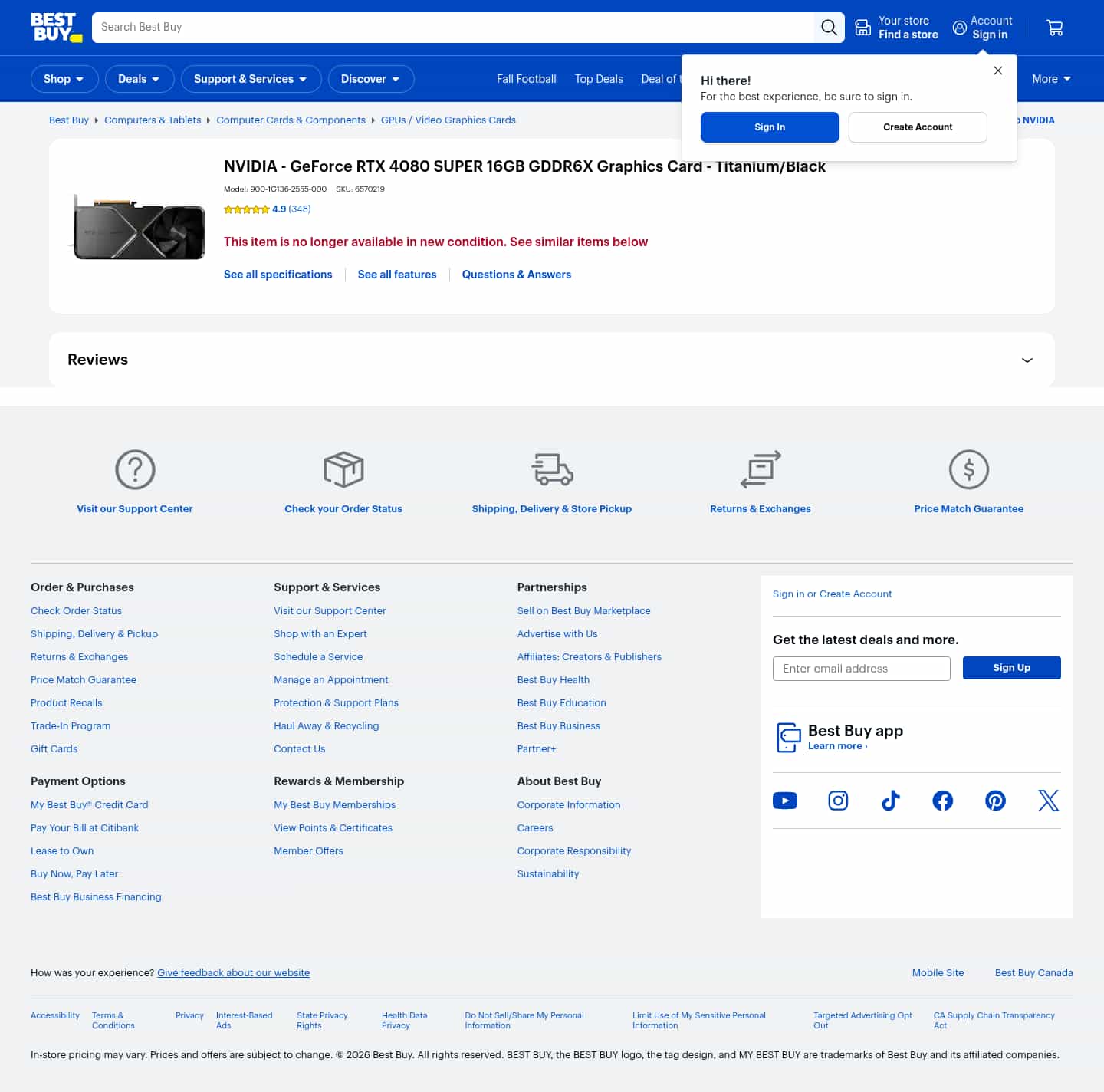
Task: Open Best Buy Facebook page
Action: [943, 801]
